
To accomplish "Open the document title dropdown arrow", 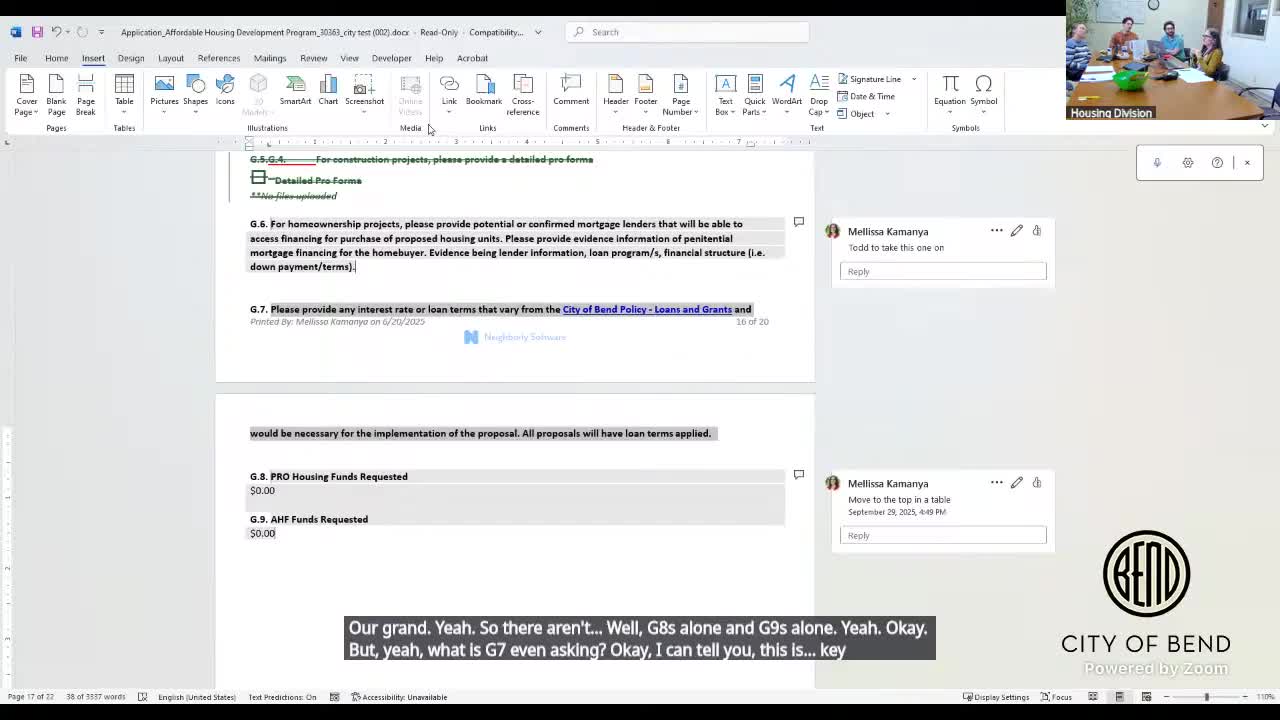I will coord(538,32).
